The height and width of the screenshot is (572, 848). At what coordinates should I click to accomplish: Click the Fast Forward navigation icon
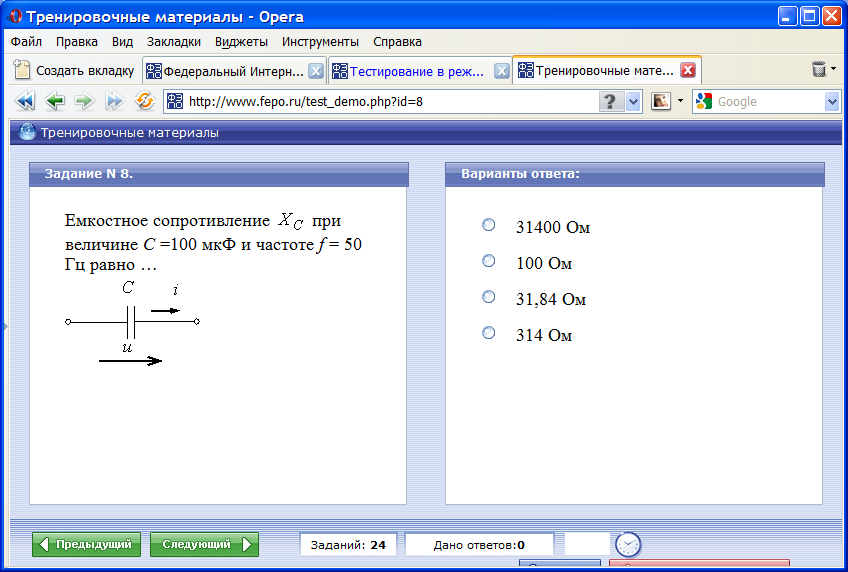point(115,101)
